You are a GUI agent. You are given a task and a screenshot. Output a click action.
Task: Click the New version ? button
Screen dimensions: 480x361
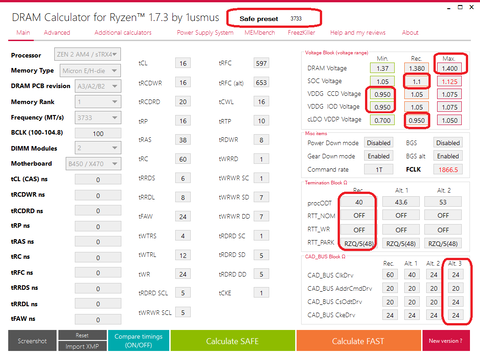(446, 341)
